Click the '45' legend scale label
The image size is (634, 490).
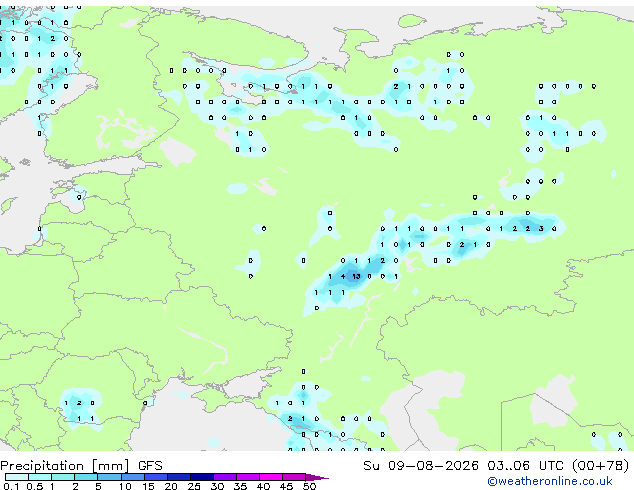click(x=286, y=486)
